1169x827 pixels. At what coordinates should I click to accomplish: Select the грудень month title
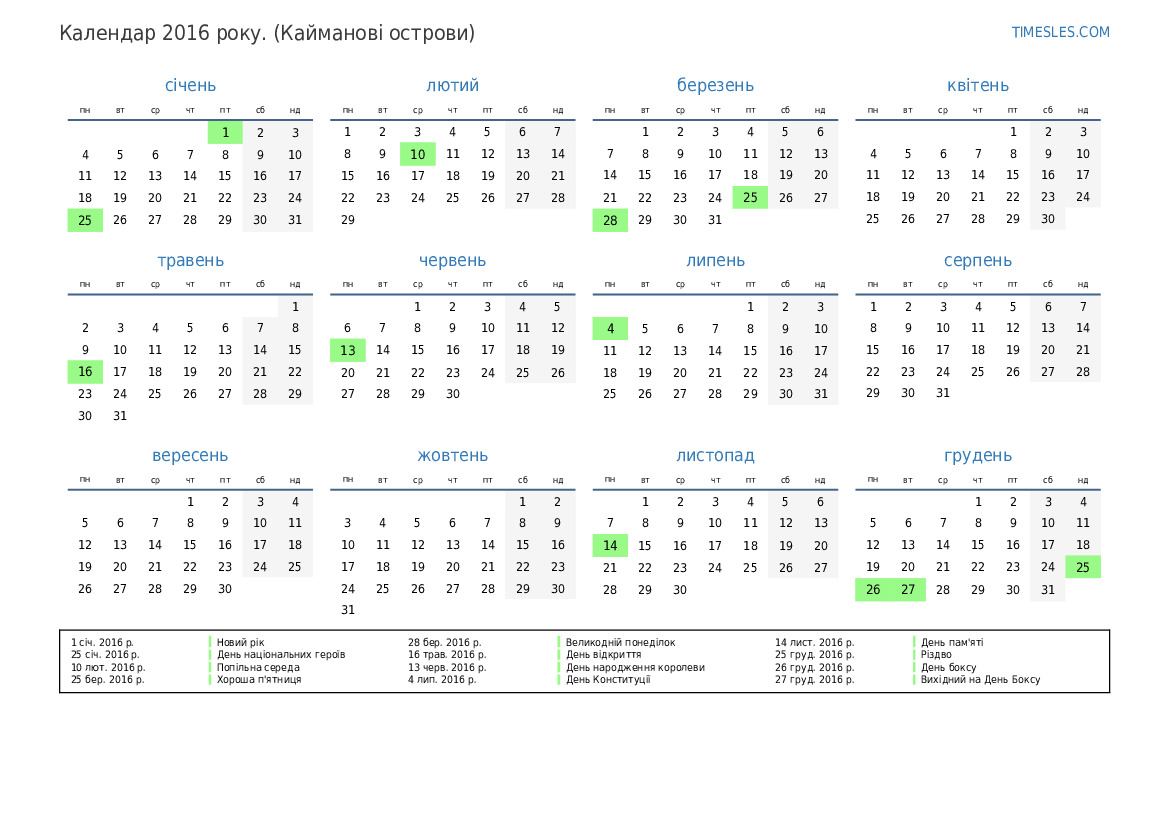977,455
